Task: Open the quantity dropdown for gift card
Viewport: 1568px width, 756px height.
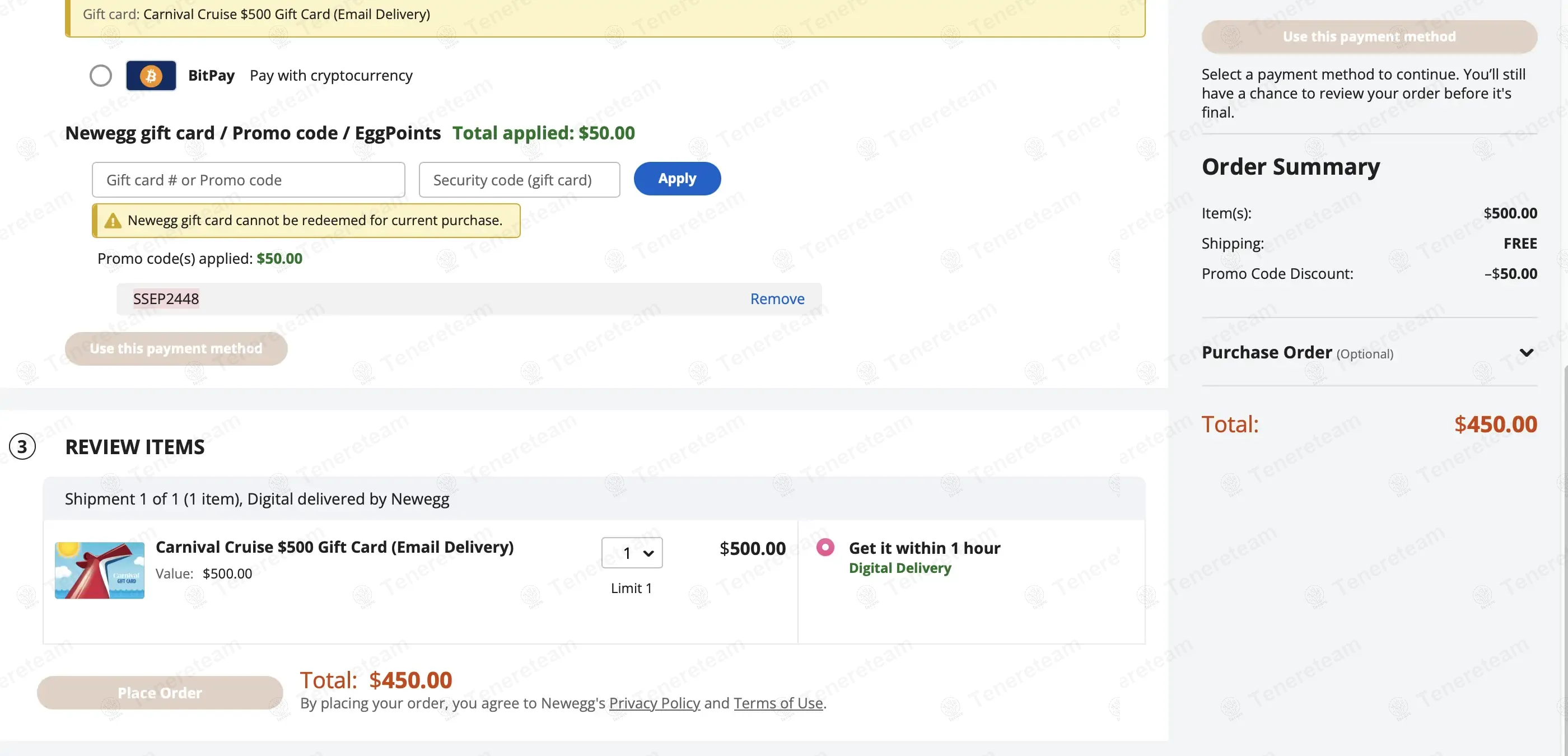Action: click(632, 553)
